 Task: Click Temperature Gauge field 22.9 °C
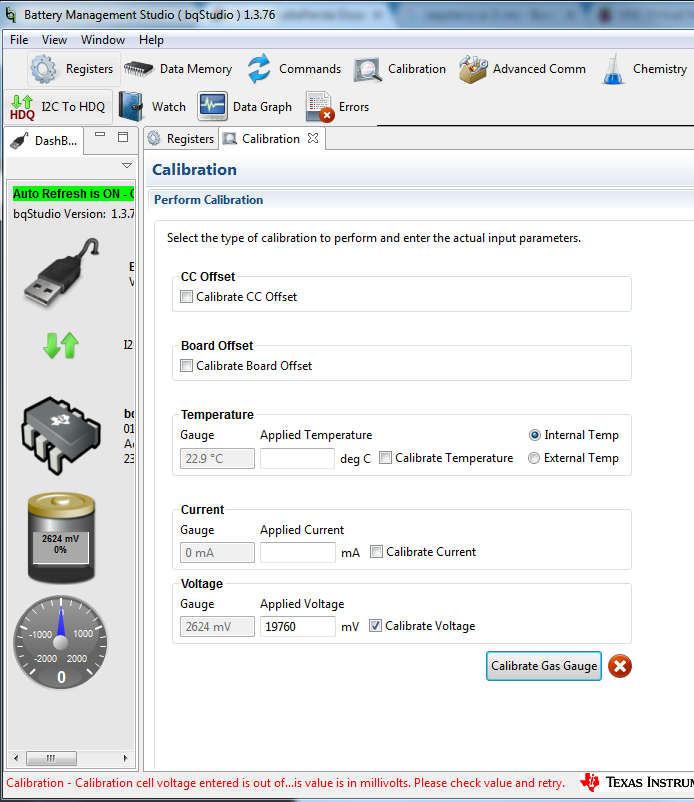click(x=217, y=458)
